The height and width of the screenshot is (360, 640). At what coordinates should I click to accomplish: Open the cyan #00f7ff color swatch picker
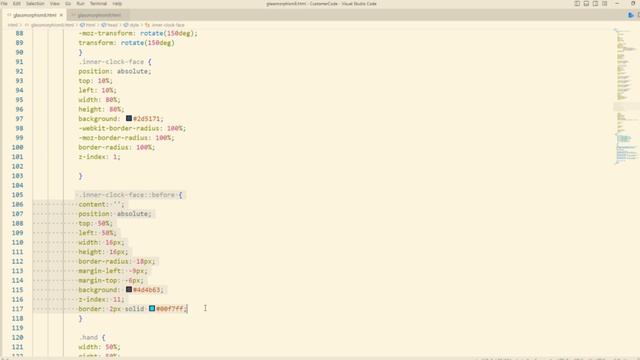pyautogui.click(x=152, y=308)
